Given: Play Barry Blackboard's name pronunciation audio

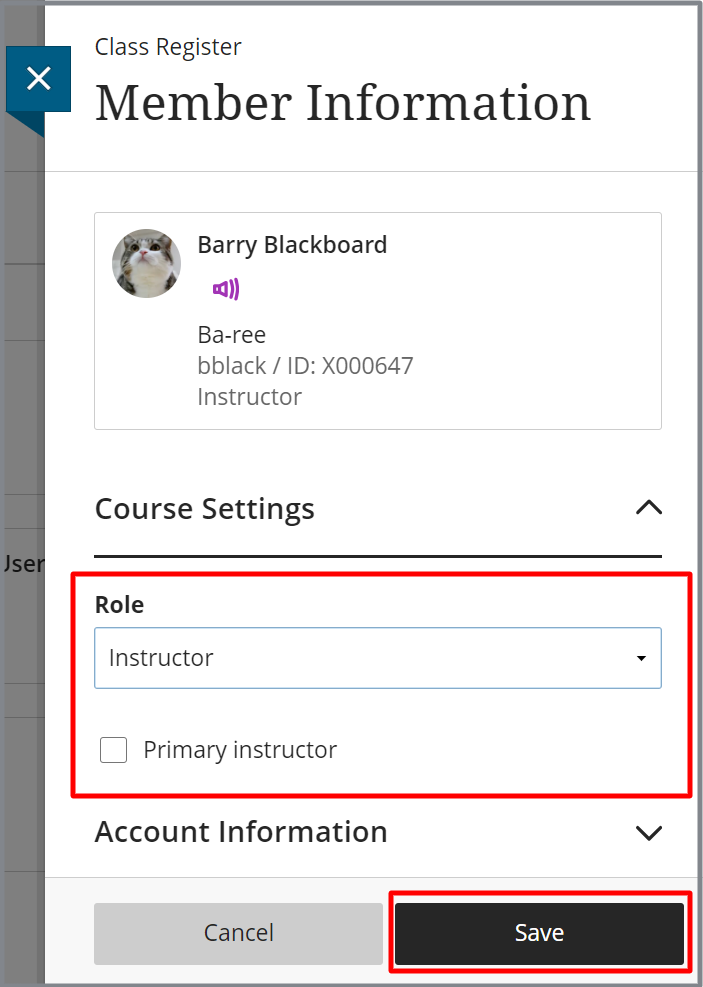Looking at the screenshot, I should tap(226, 290).
